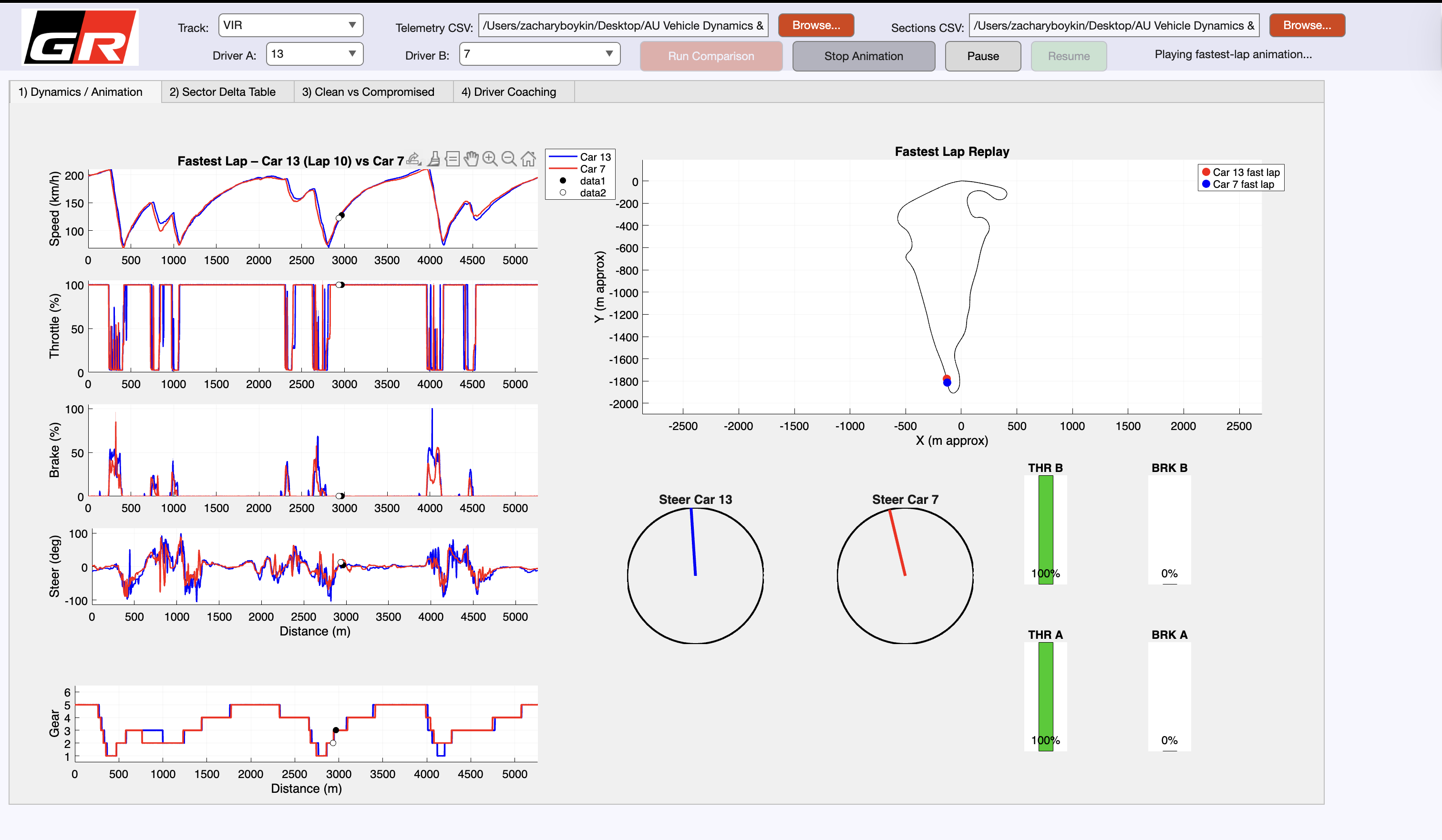This screenshot has height=840, width=1442.
Task: Click the Pause button
Action: [x=982, y=56]
